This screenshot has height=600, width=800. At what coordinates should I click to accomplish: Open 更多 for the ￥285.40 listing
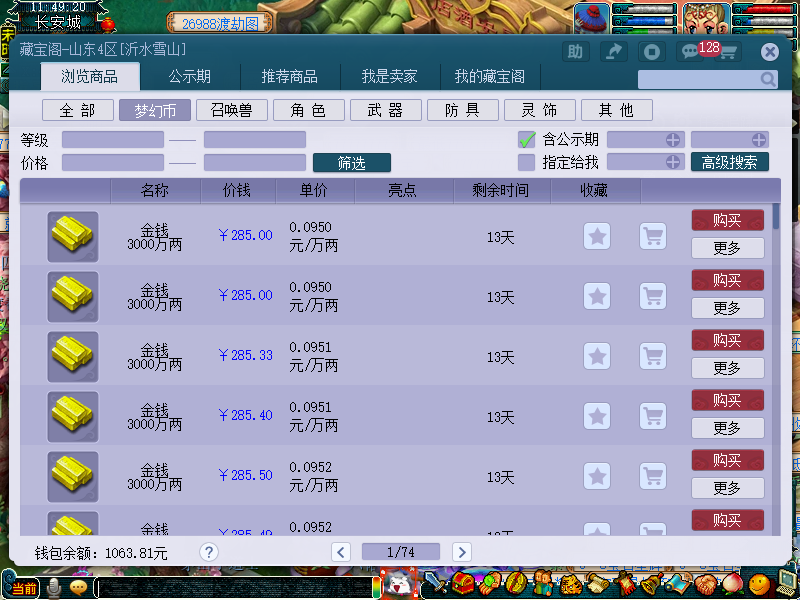click(x=728, y=428)
